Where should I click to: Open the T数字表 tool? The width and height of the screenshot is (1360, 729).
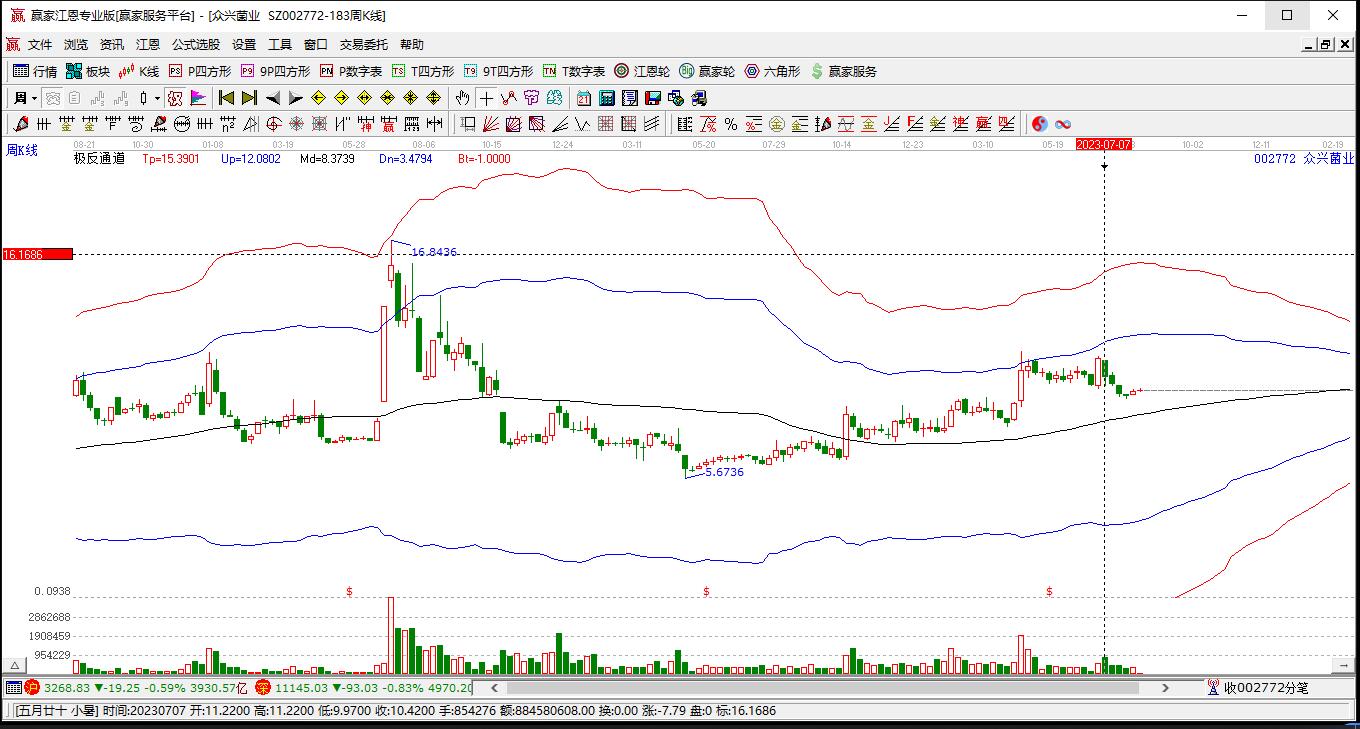click(x=574, y=71)
